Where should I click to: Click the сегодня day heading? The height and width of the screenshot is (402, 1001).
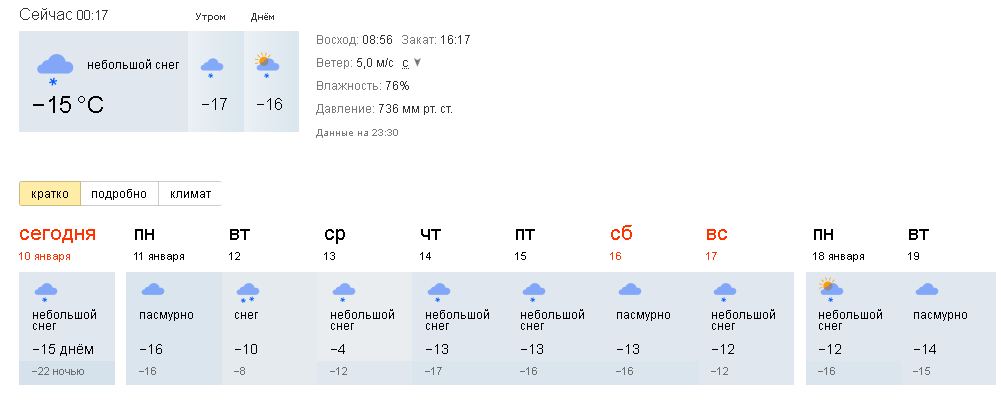pos(57,234)
